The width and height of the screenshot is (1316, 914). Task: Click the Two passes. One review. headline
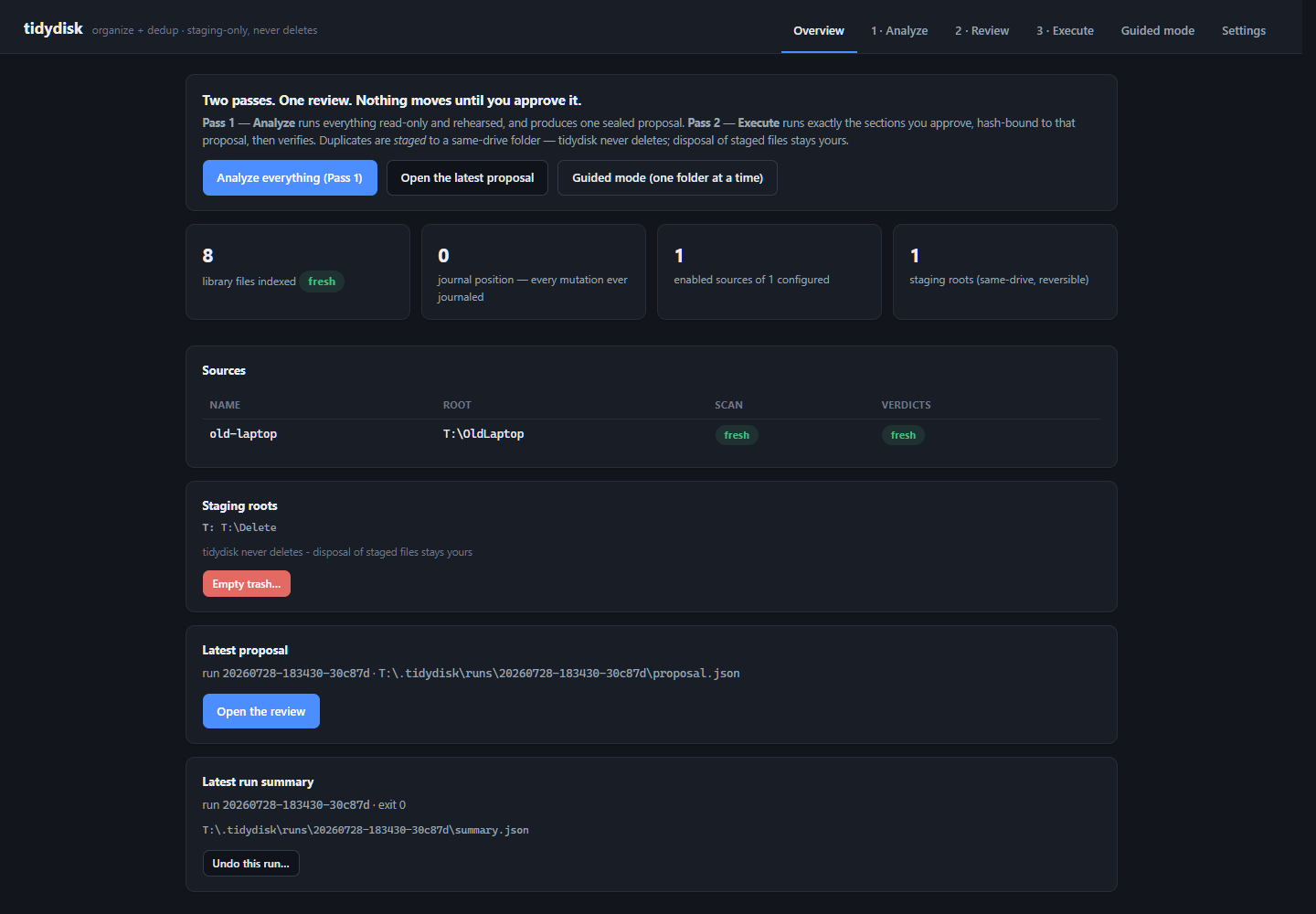point(392,101)
